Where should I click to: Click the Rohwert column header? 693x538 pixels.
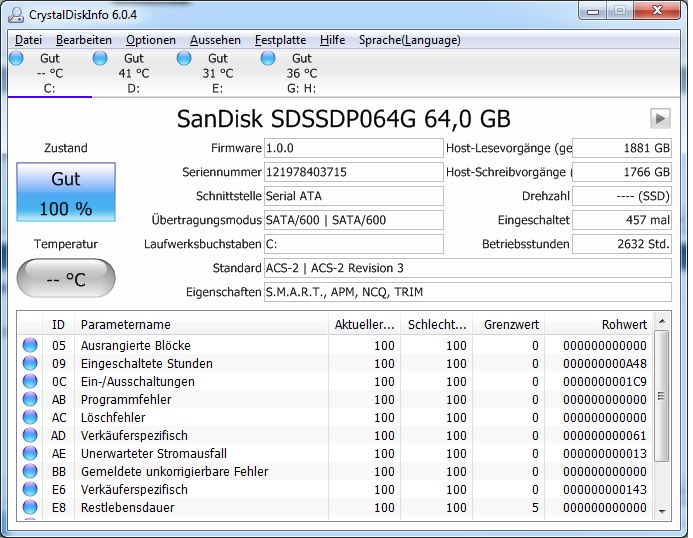(x=599, y=324)
